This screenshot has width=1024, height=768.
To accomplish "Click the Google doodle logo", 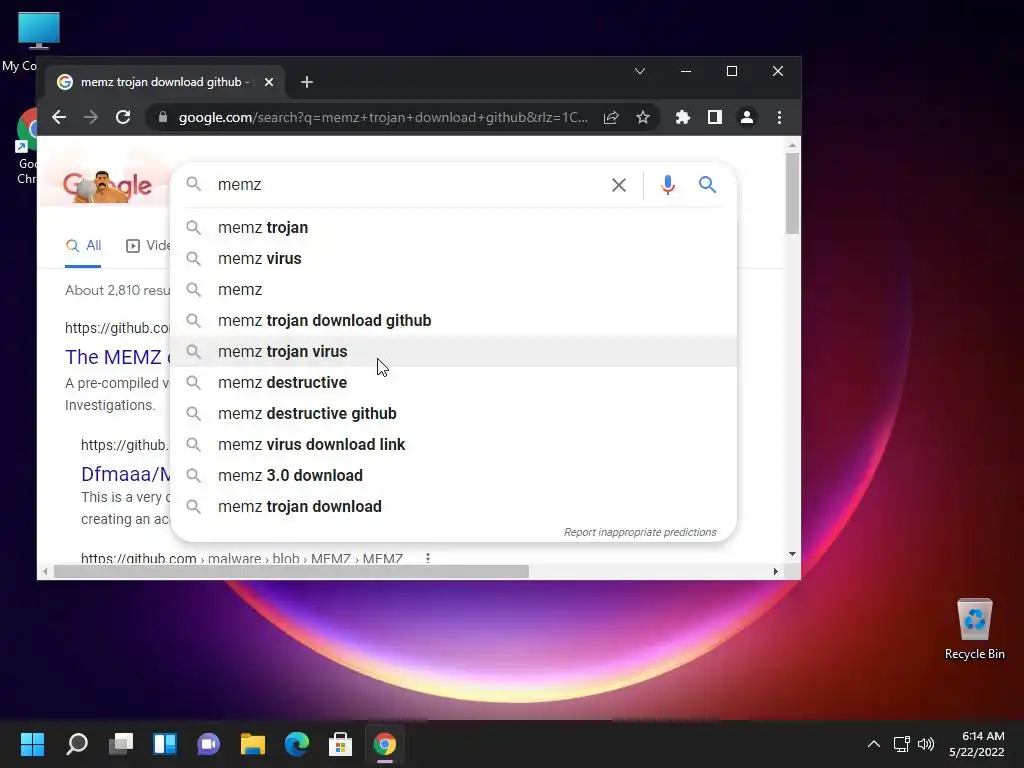I will coord(107,185).
